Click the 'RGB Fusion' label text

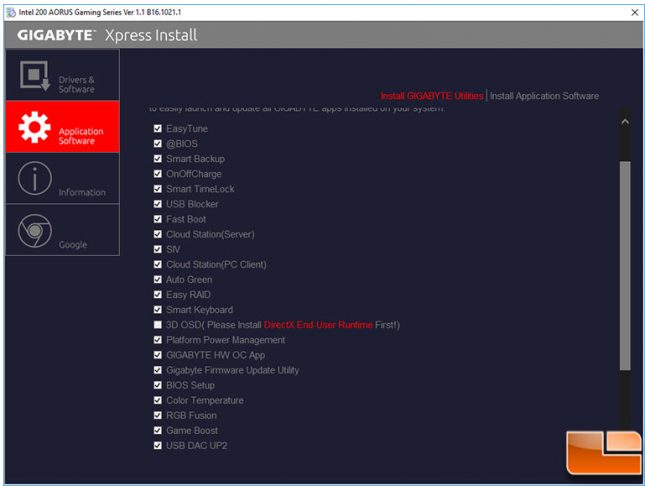tap(191, 415)
